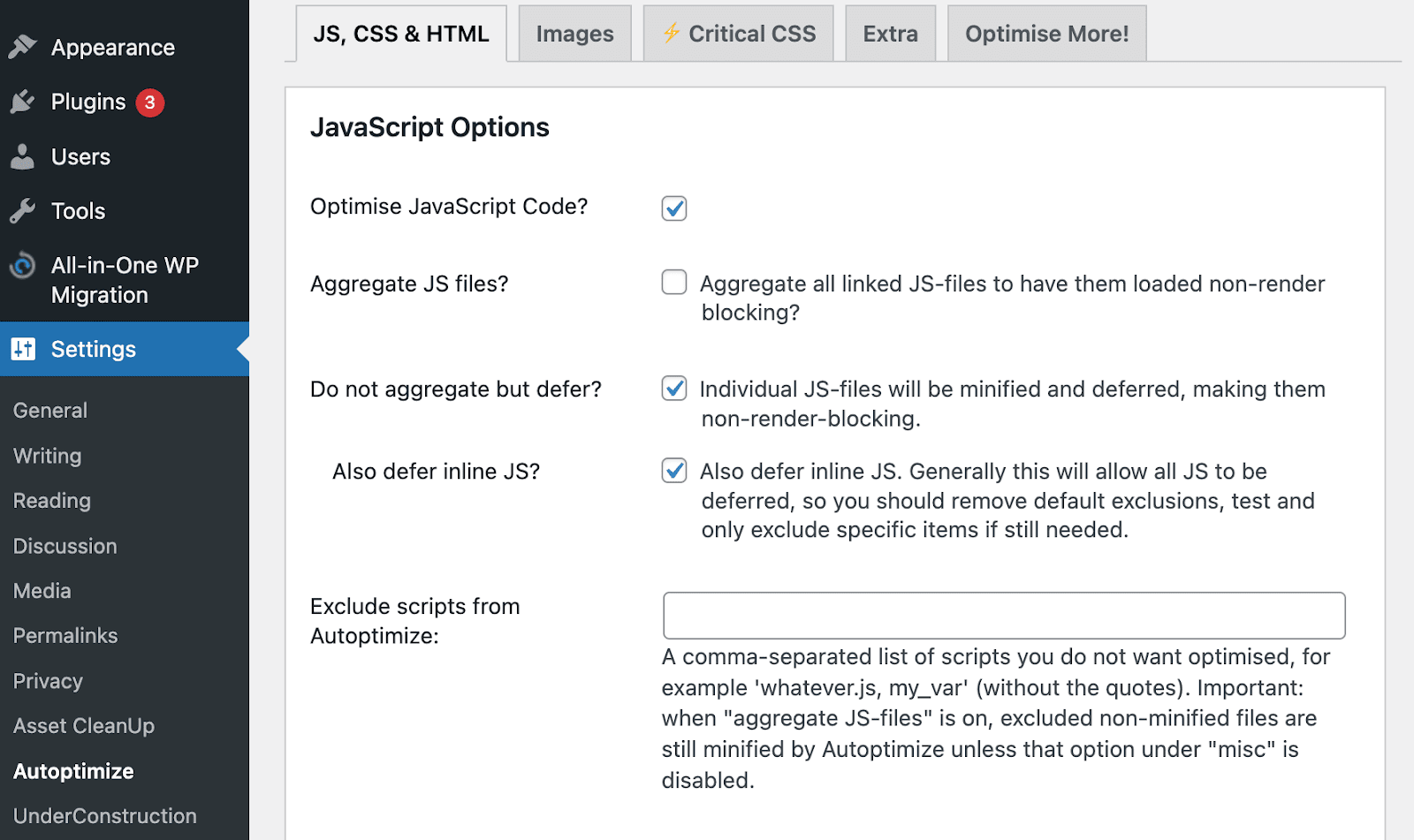
Task: Open the UnderConstruction settings link
Action: 105,816
